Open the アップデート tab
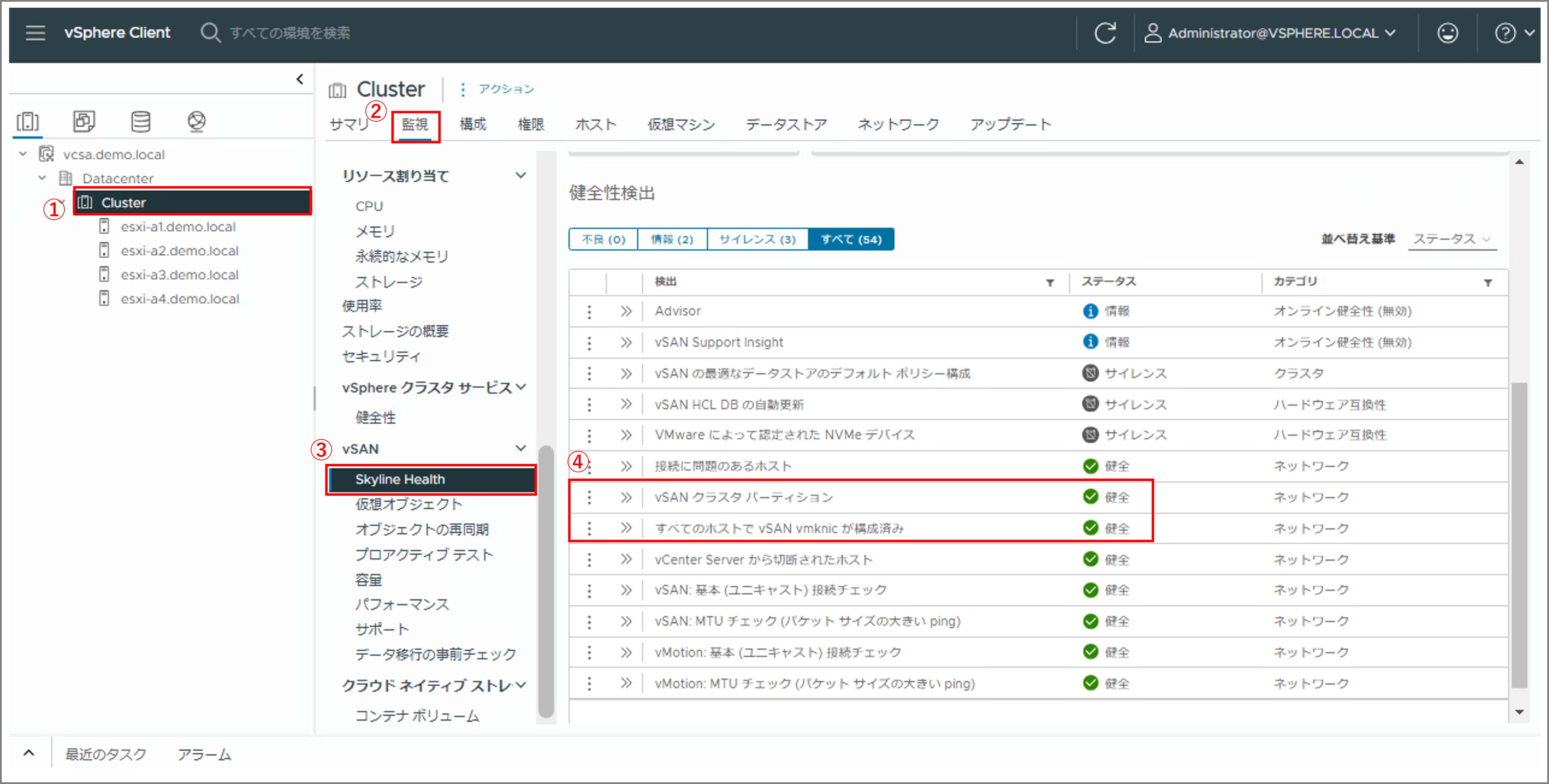Screen dimensions: 1549x784 1011,124
